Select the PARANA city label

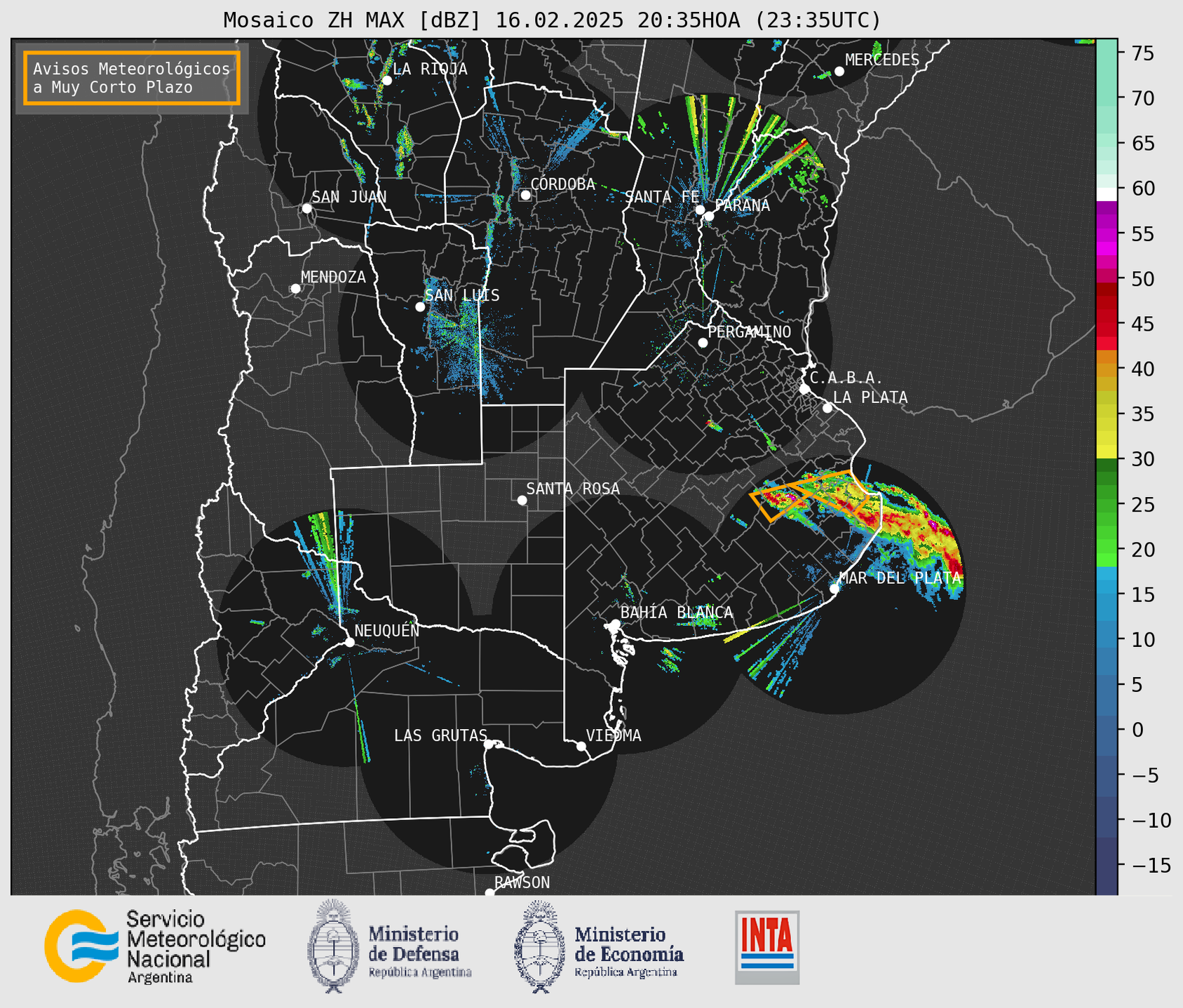742,205
